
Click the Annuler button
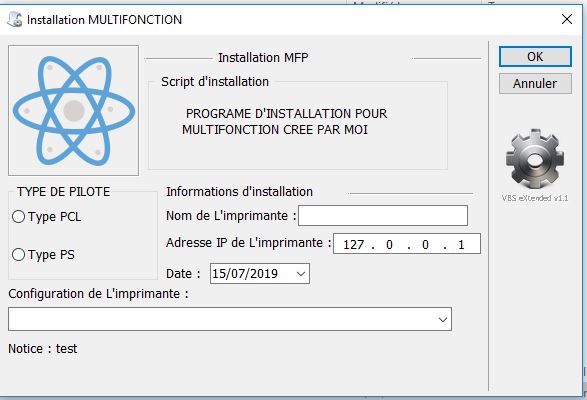coord(535,84)
